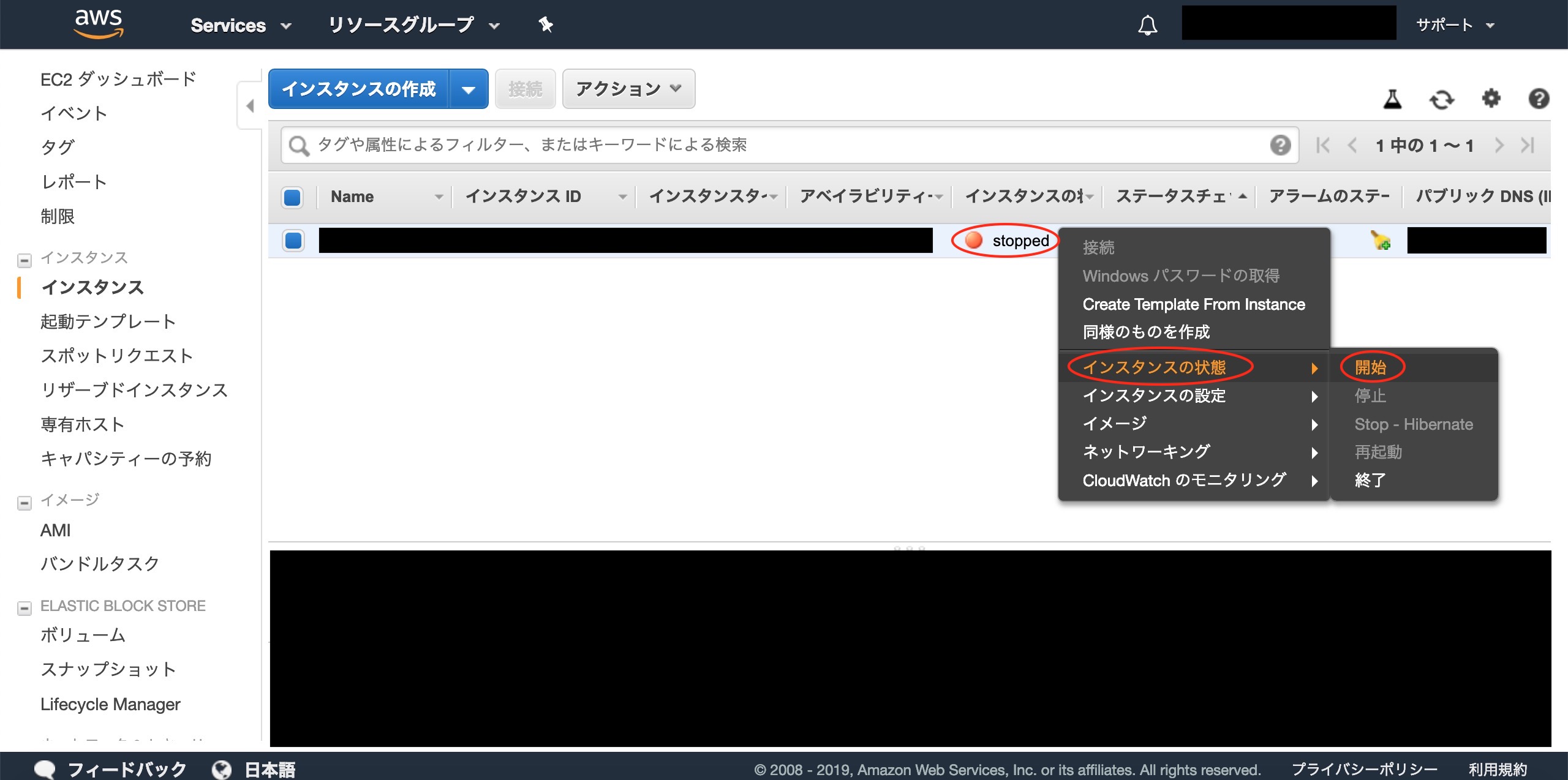Screen dimensions: 1568x780
Task: Open the リソースグループ dropdown
Action: (413, 25)
